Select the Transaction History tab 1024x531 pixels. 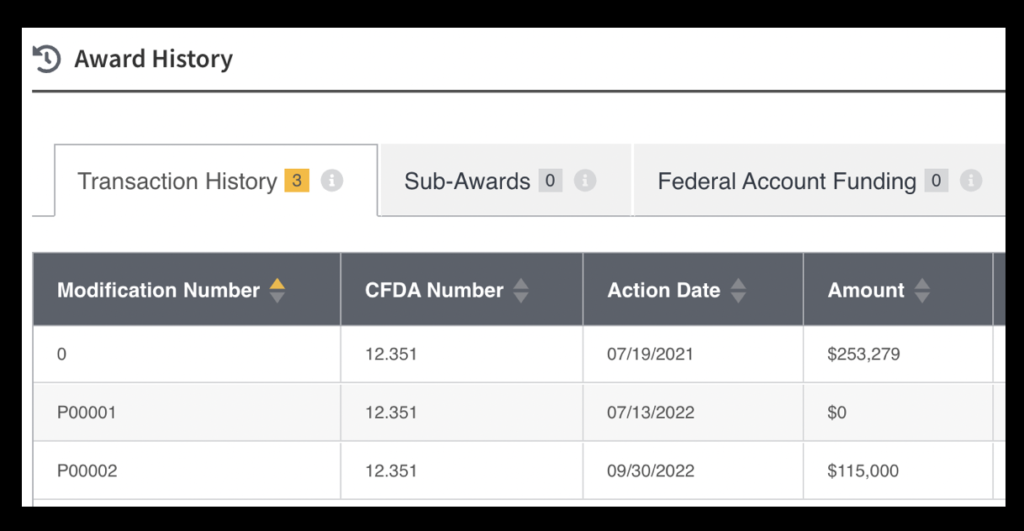point(216,180)
